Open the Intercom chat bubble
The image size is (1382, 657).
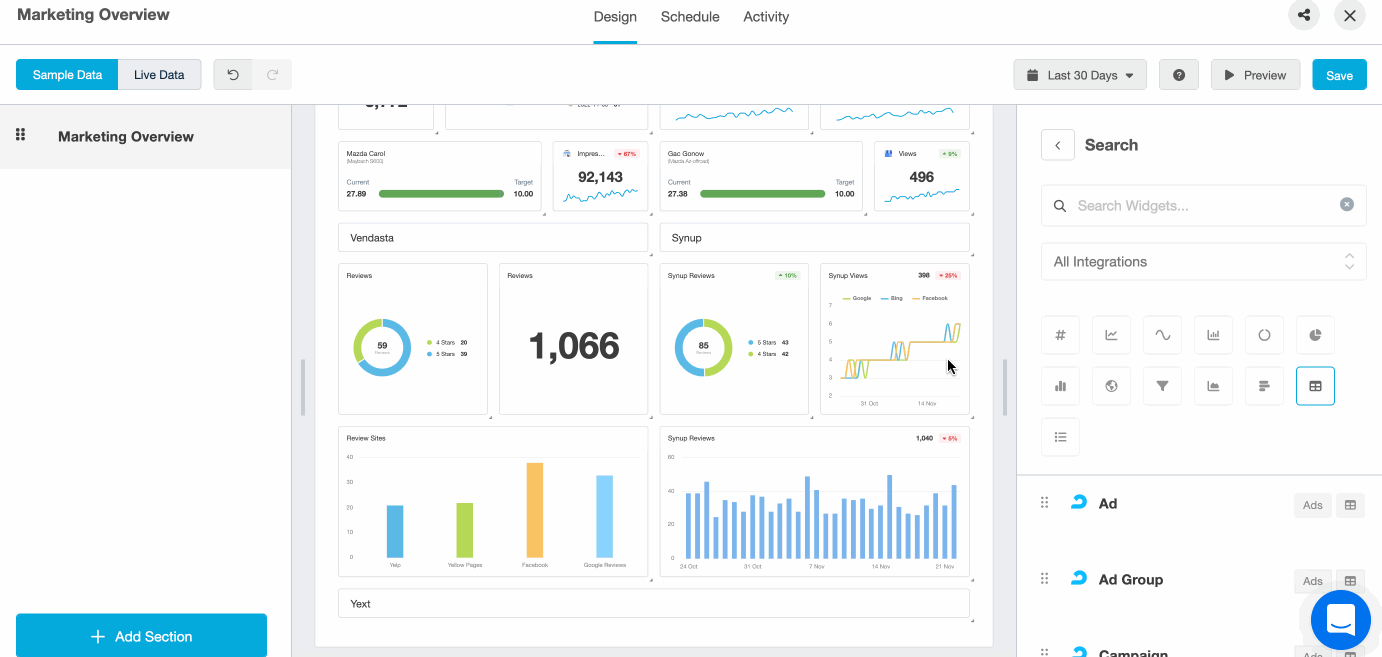(x=1340, y=620)
